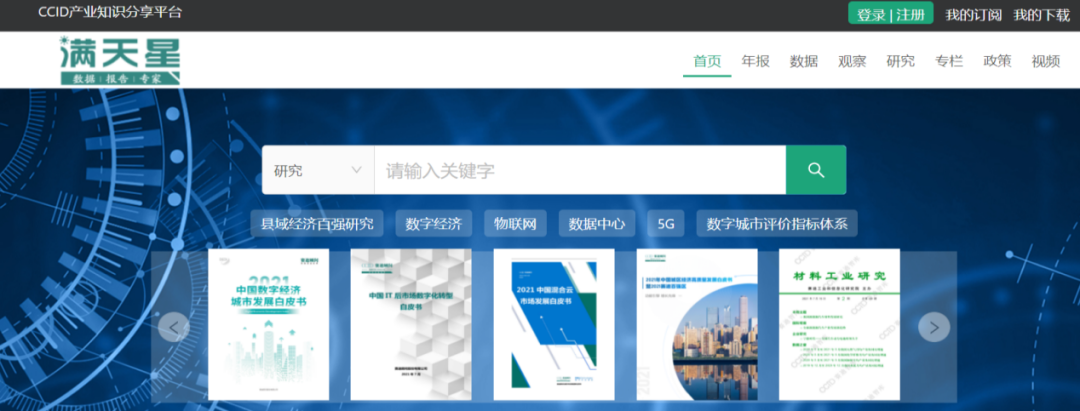Open the 满天星 logo homepage link
The image size is (1080, 411).
point(120,61)
